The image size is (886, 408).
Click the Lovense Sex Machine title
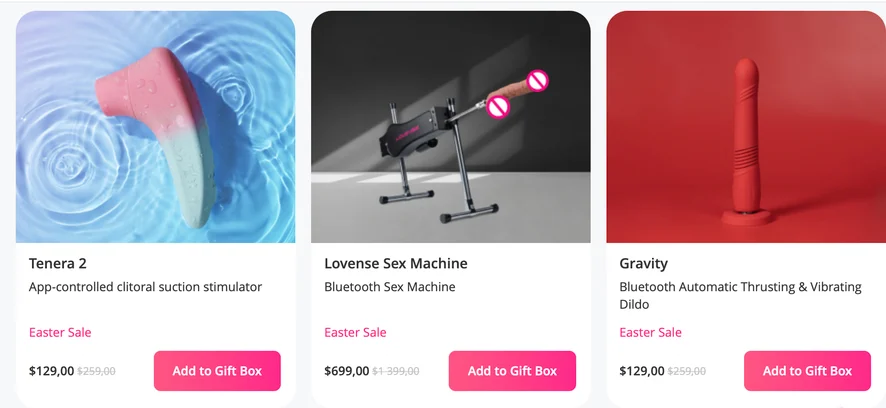click(396, 263)
